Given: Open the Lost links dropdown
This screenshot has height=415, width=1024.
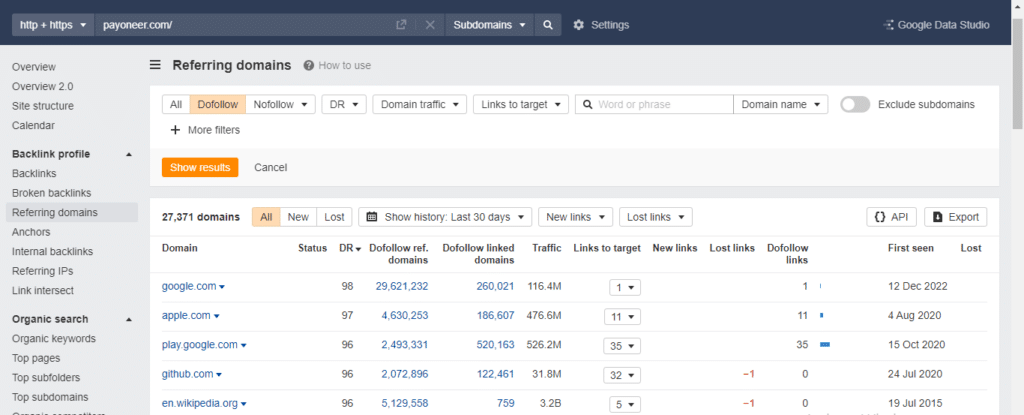Looking at the screenshot, I should click(x=656, y=217).
